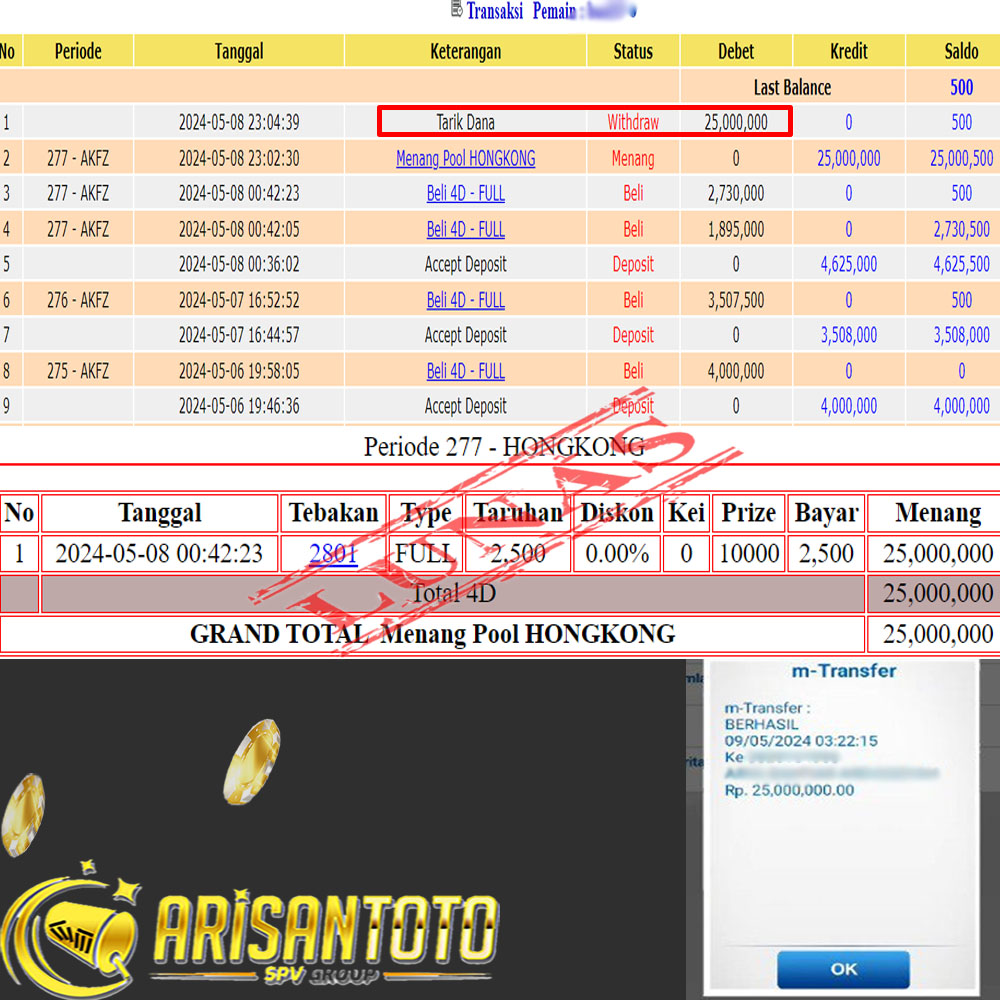
Task: Click the Transaksi Pemain document icon
Action: pyautogui.click(x=456, y=10)
